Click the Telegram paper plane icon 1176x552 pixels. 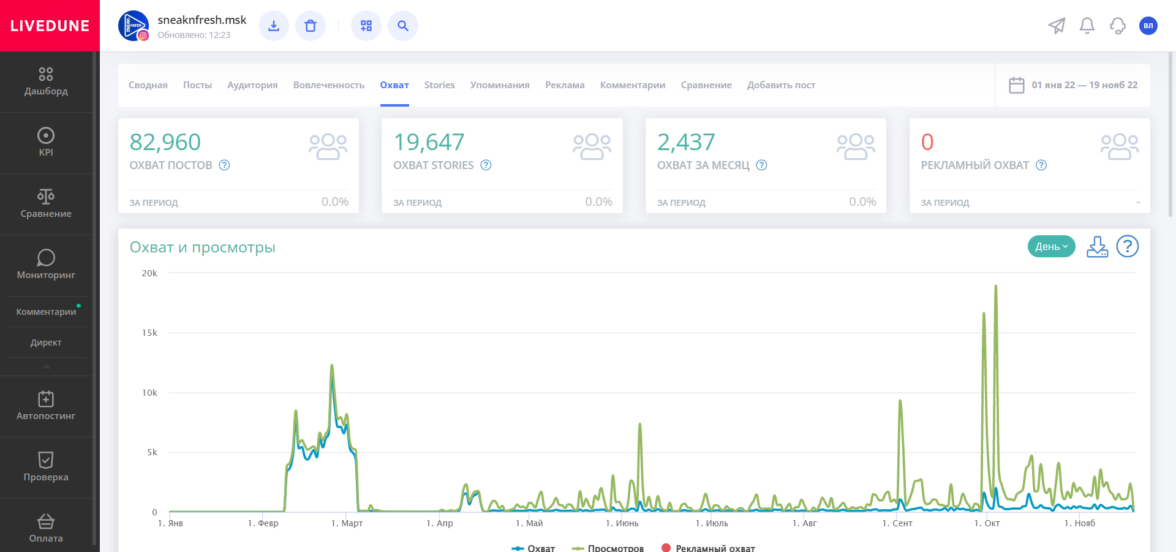[x=1056, y=26]
